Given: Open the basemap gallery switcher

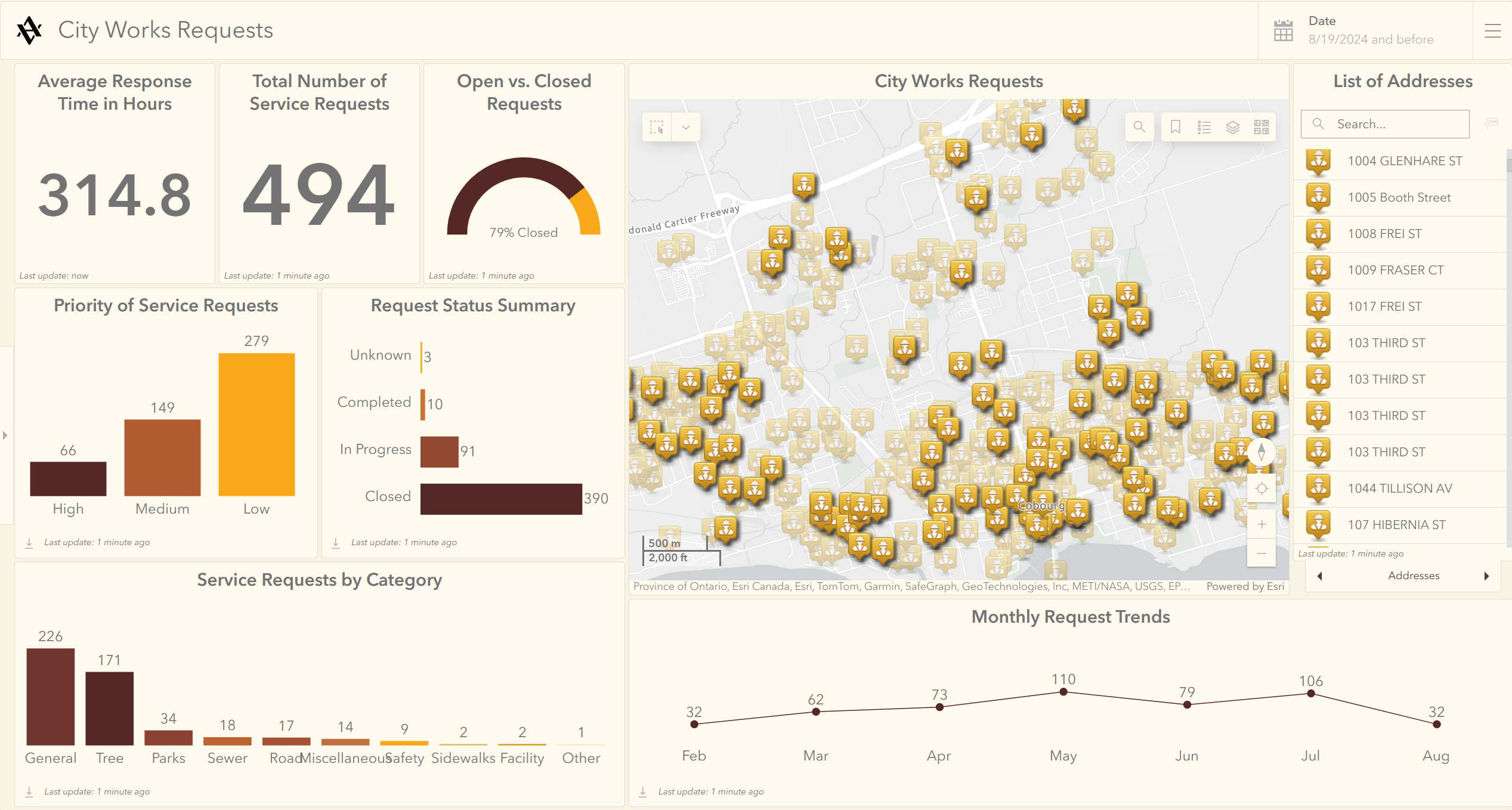Looking at the screenshot, I should coord(1261,127).
